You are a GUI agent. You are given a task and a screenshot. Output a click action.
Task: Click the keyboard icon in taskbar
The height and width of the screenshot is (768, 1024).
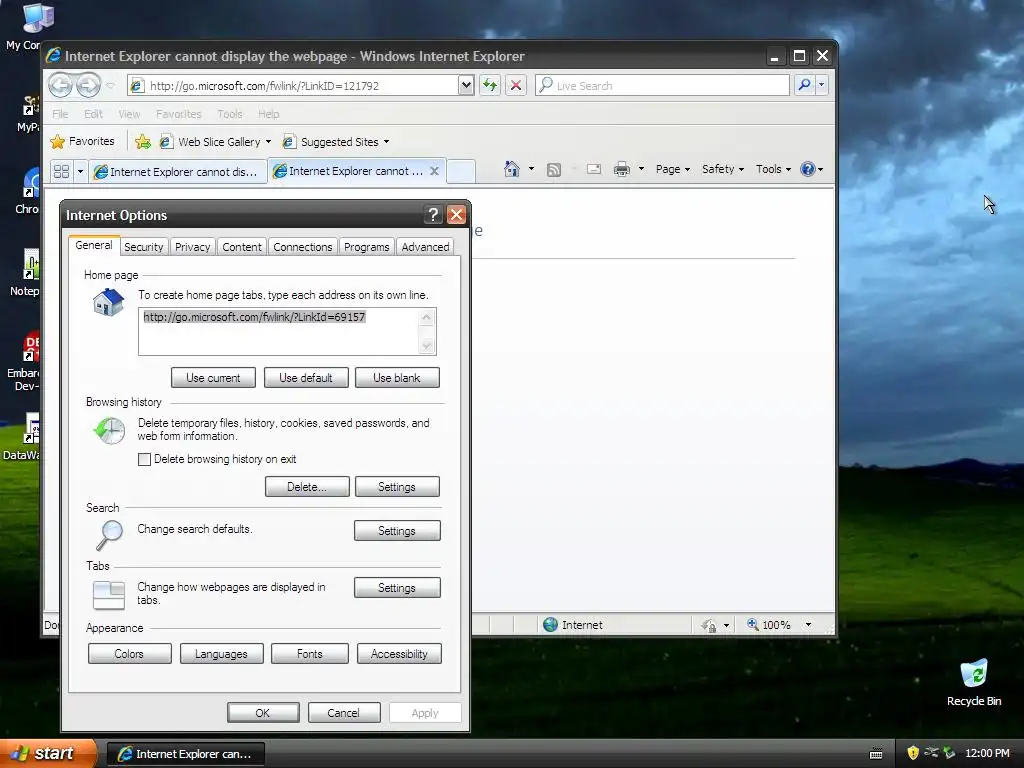click(x=876, y=754)
